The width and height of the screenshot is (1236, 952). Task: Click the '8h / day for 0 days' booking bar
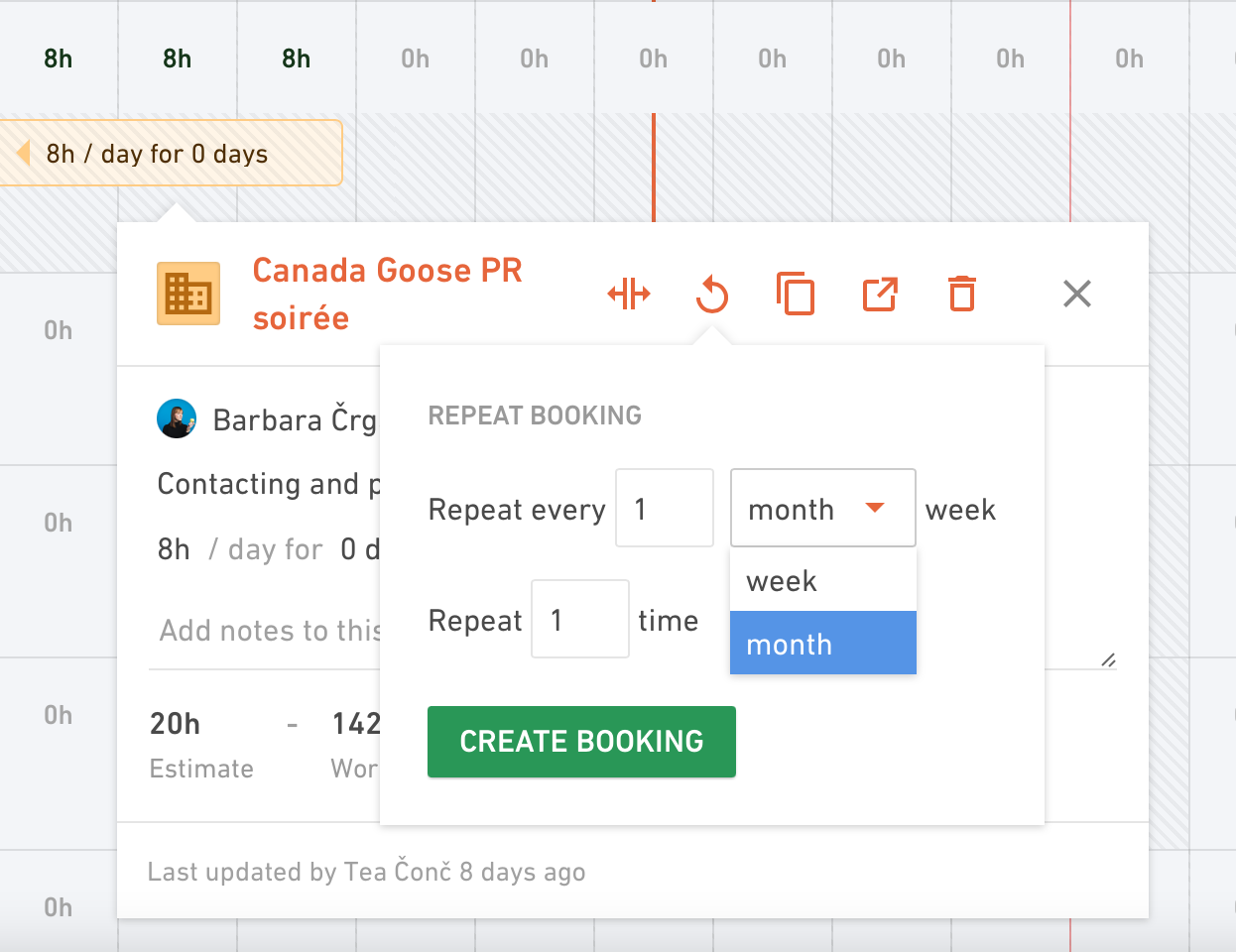pyautogui.click(x=171, y=153)
